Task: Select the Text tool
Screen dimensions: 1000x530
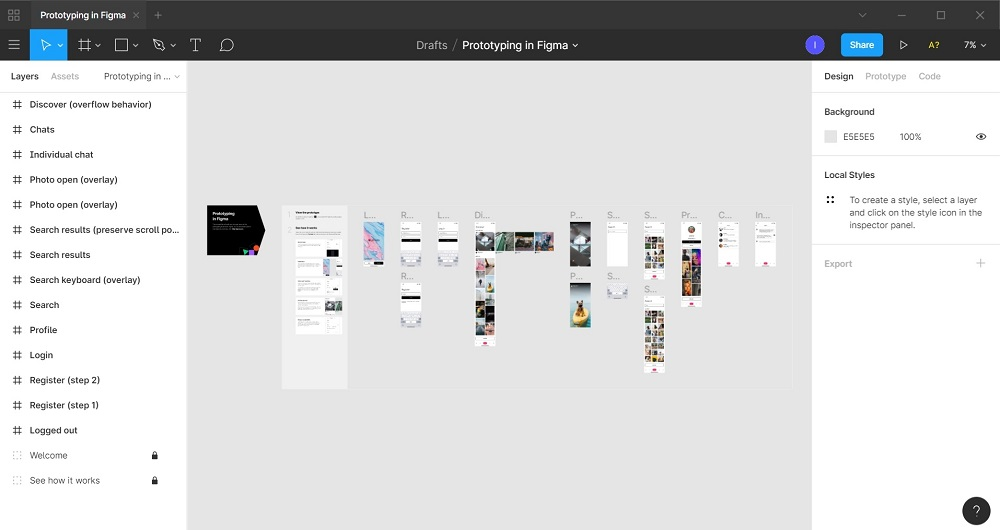Action: [x=195, y=45]
